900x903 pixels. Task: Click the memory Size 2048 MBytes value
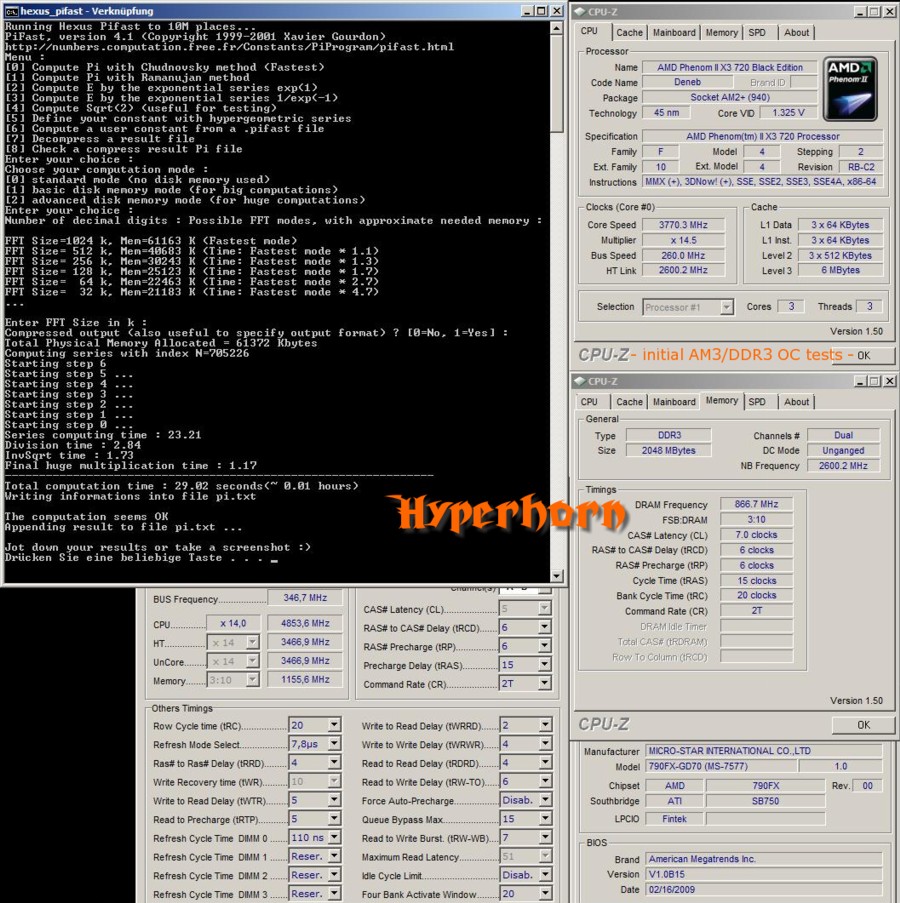(x=668, y=450)
